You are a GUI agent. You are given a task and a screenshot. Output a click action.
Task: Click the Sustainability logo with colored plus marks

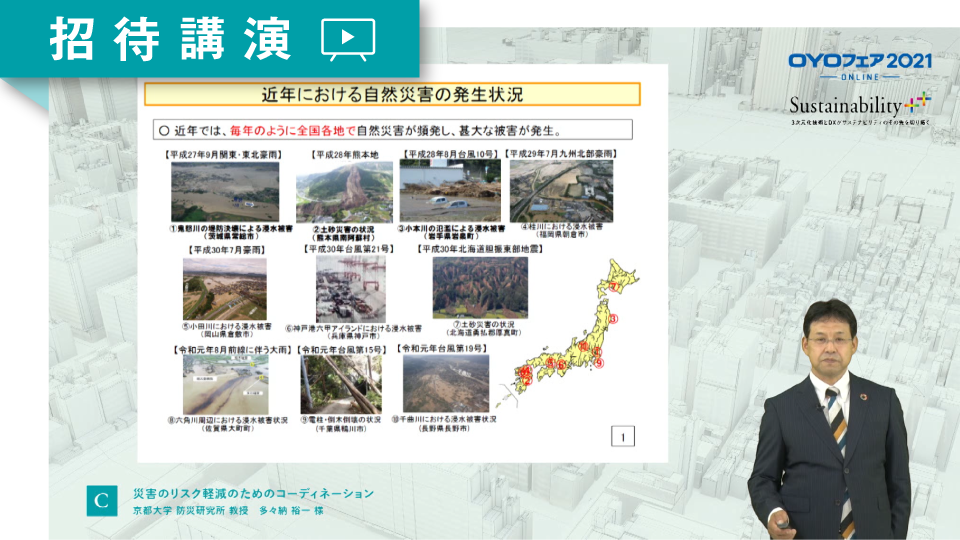point(859,104)
